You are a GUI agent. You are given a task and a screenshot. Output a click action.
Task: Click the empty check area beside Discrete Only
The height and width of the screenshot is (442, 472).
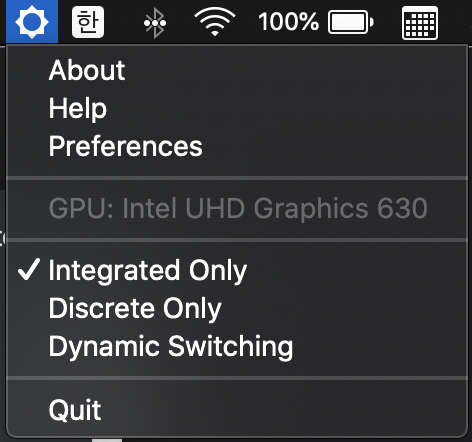point(29,308)
